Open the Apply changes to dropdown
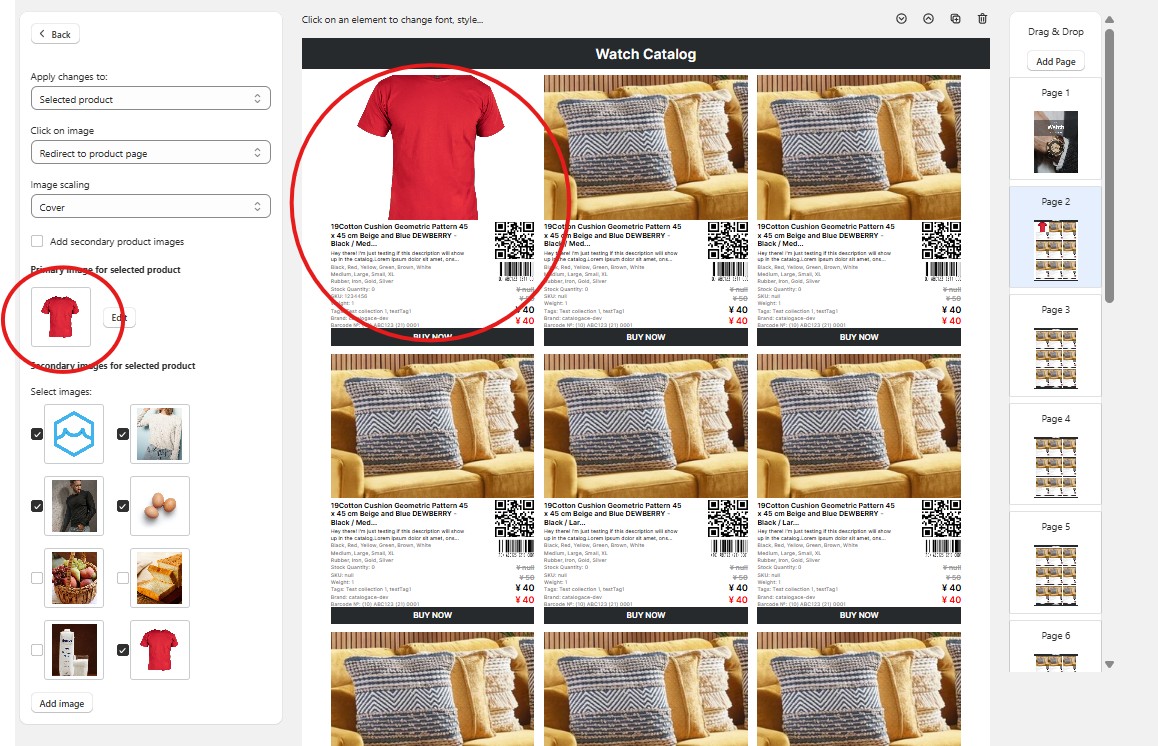The height and width of the screenshot is (746, 1158). [151, 99]
